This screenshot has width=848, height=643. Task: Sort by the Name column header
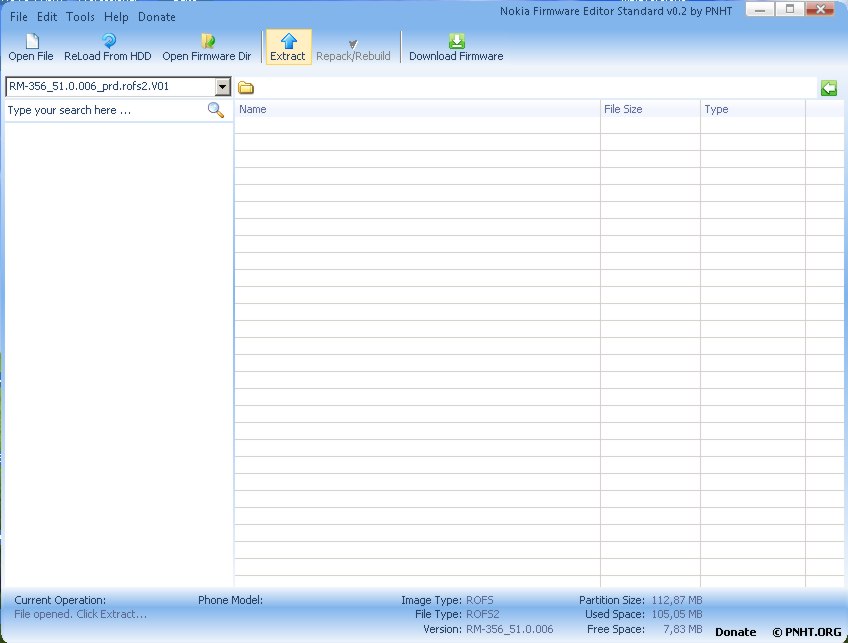click(x=417, y=109)
